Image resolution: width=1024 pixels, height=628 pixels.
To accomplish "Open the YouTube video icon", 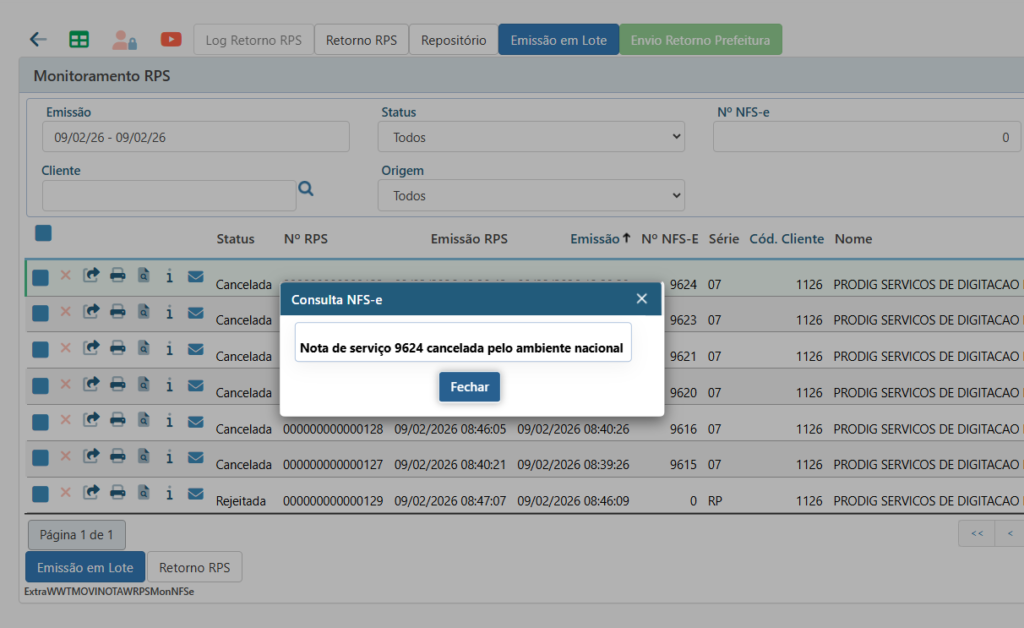I will 171,40.
